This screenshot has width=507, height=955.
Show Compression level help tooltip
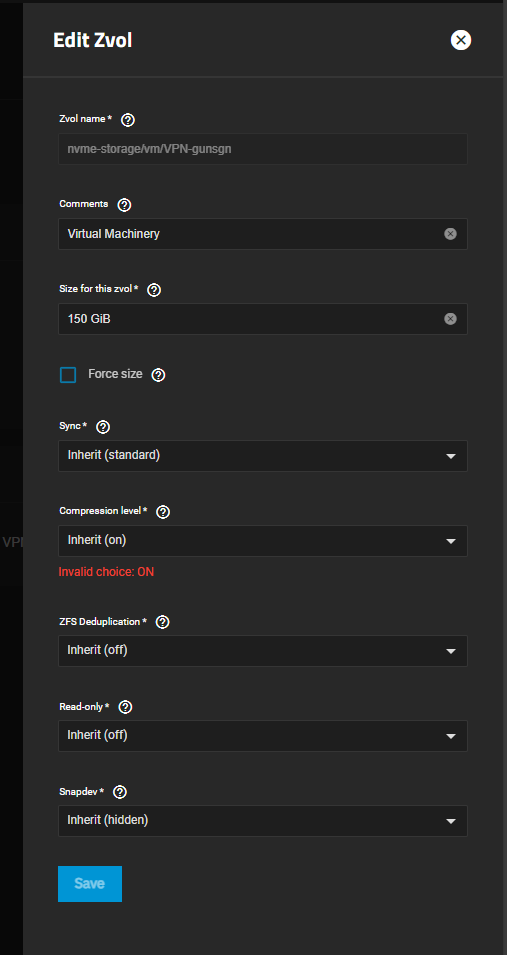pyautogui.click(x=163, y=512)
